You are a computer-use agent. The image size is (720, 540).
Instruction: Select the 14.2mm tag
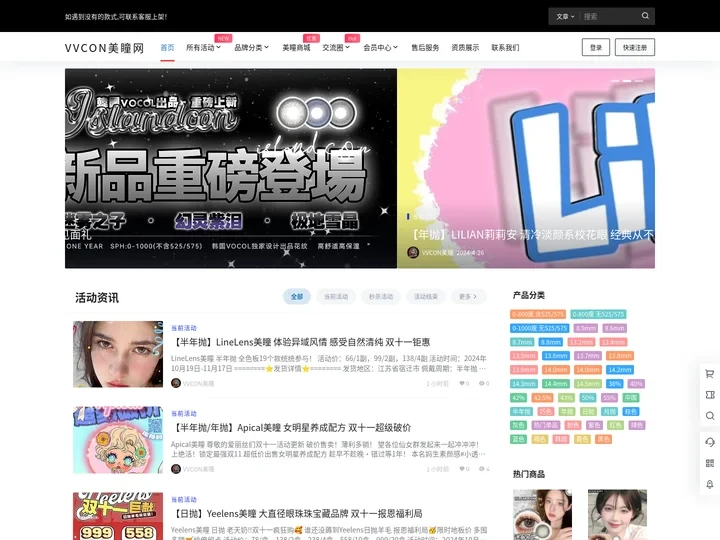[x=619, y=370]
